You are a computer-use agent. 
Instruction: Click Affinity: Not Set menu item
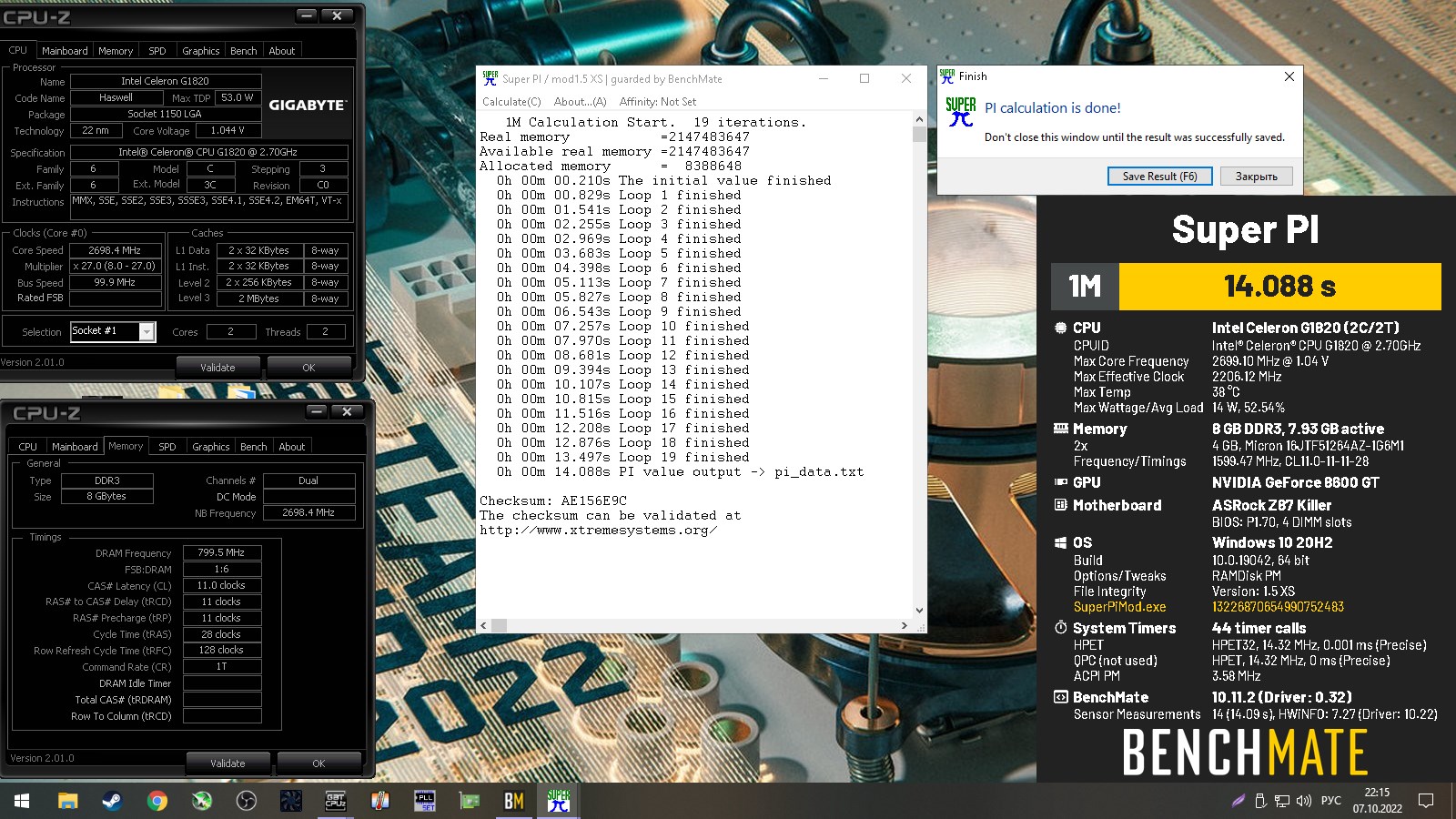pos(658,102)
